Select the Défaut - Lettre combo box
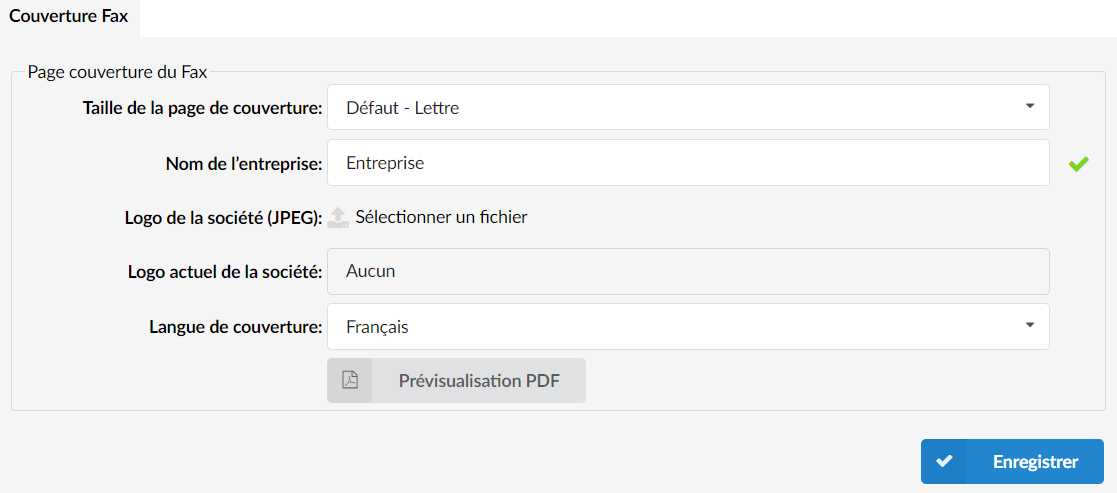This screenshot has height=493, width=1117. (688, 108)
